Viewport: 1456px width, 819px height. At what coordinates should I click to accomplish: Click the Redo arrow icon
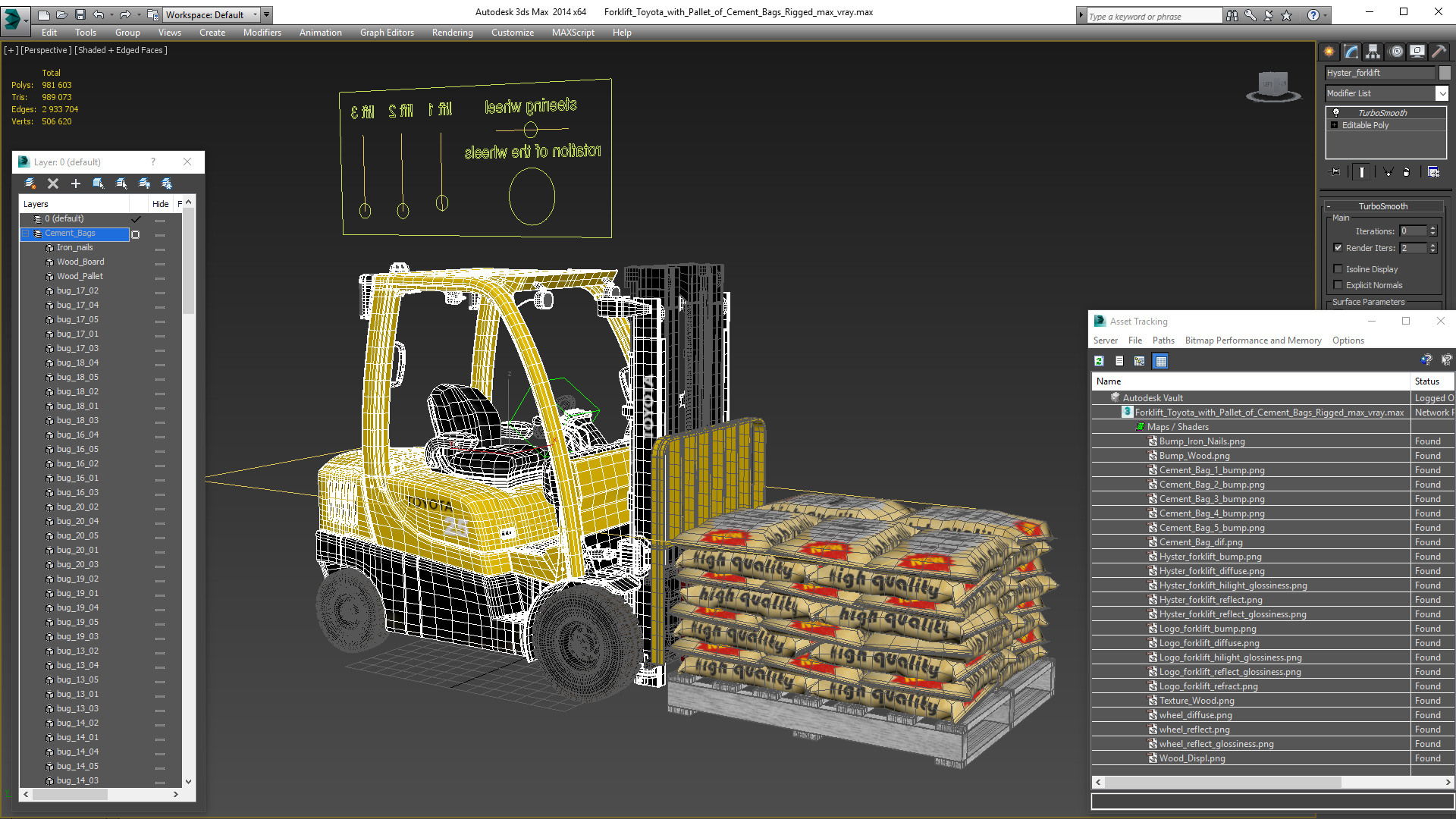coord(125,14)
